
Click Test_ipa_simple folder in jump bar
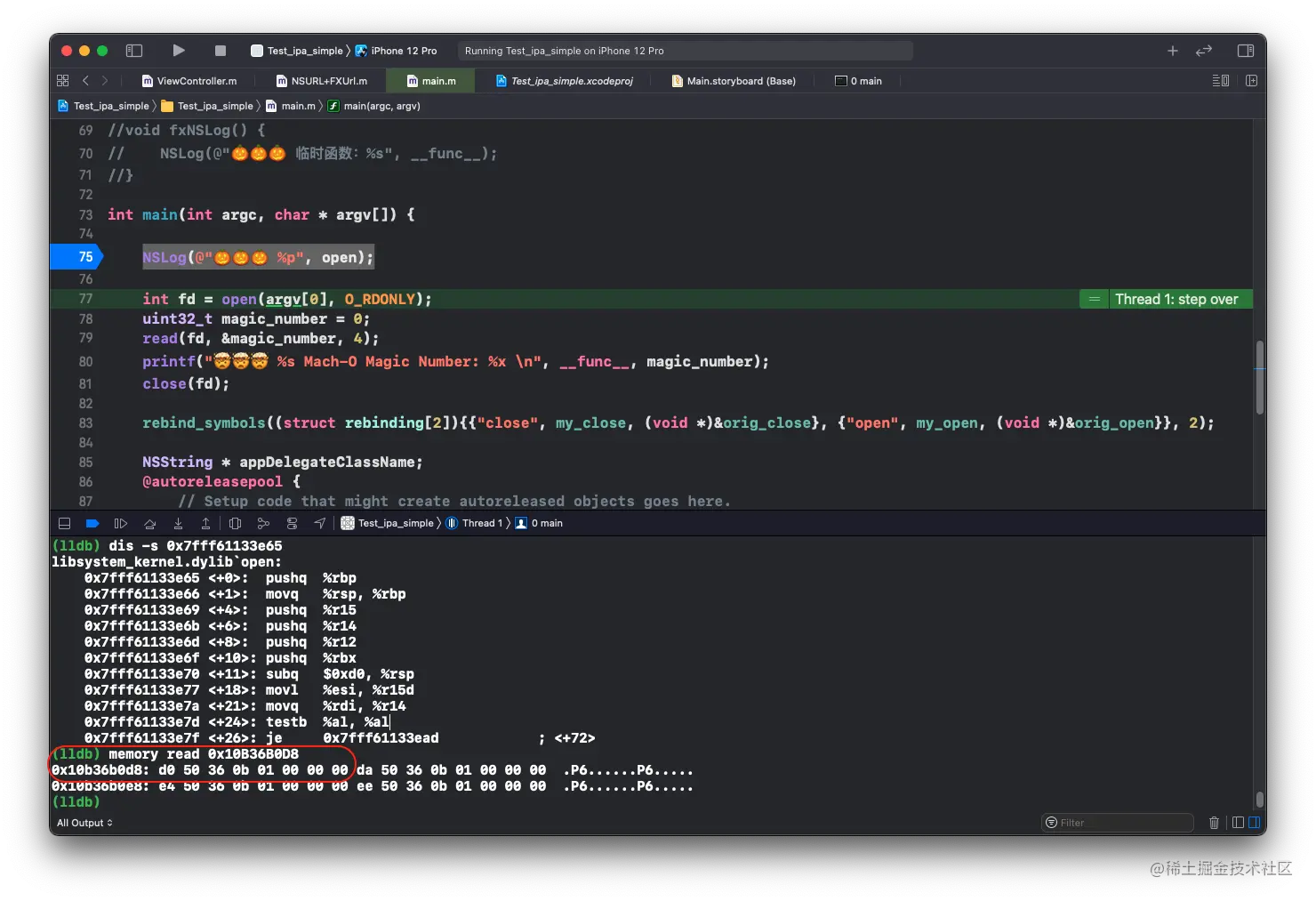pos(207,106)
